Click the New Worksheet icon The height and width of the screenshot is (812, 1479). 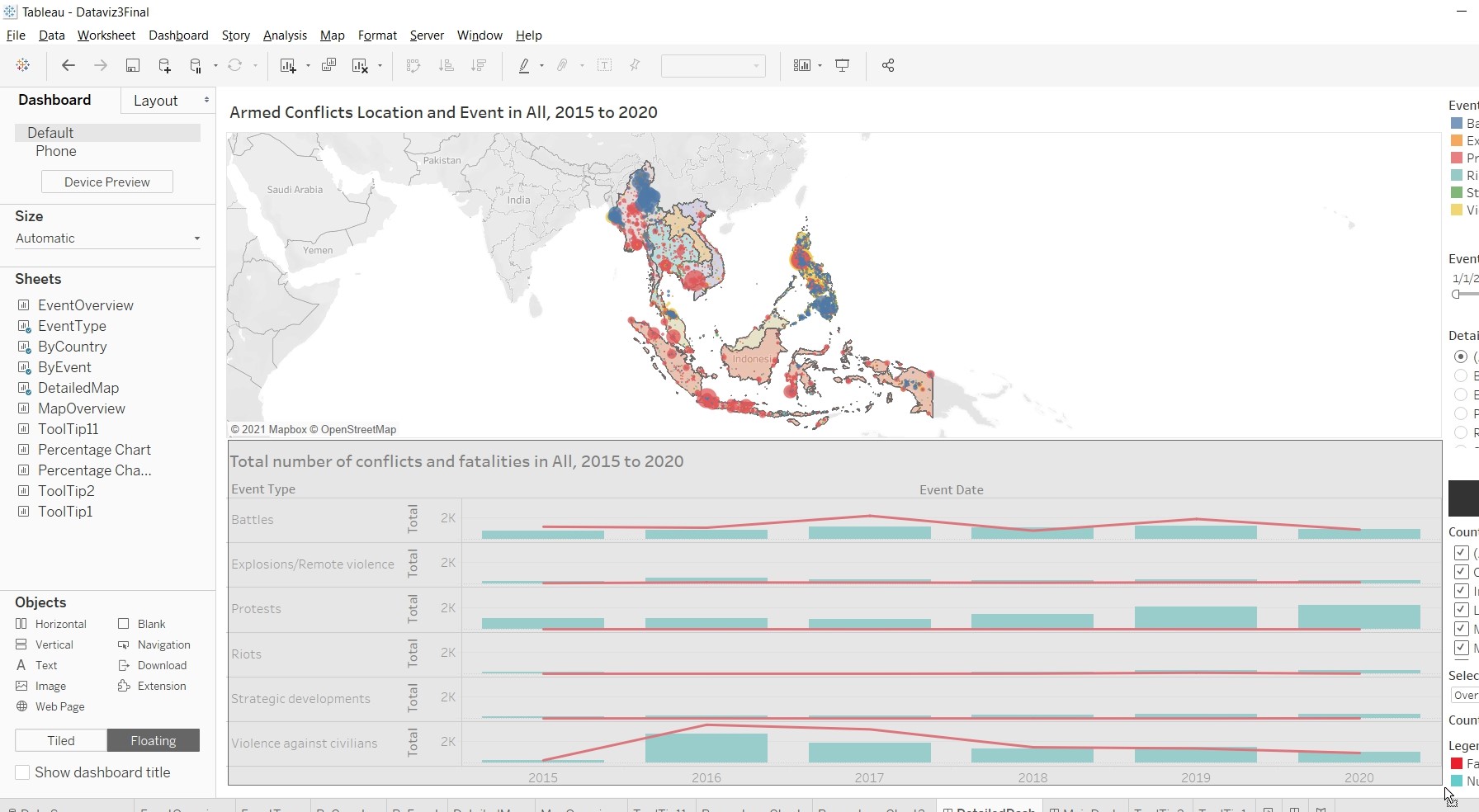[x=287, y=66]
